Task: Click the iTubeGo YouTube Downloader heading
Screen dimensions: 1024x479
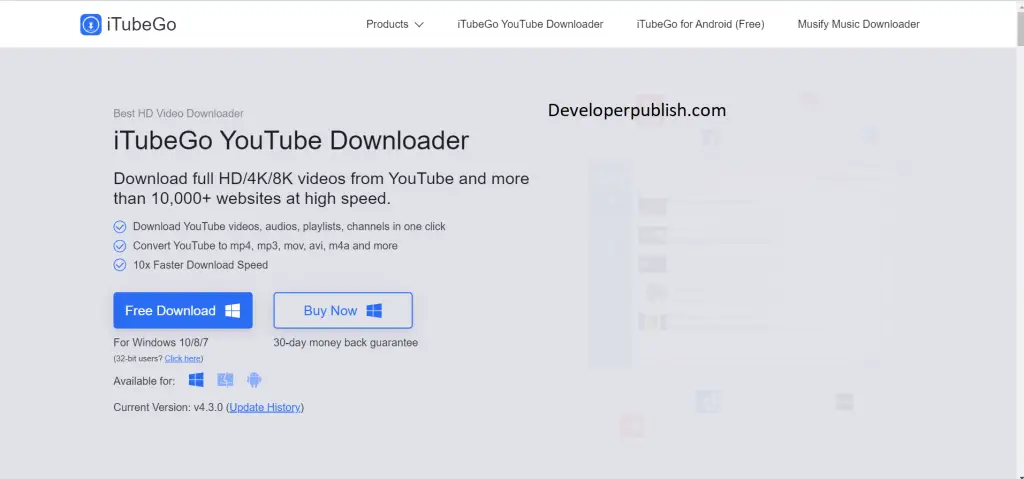Action: [291, 140]
